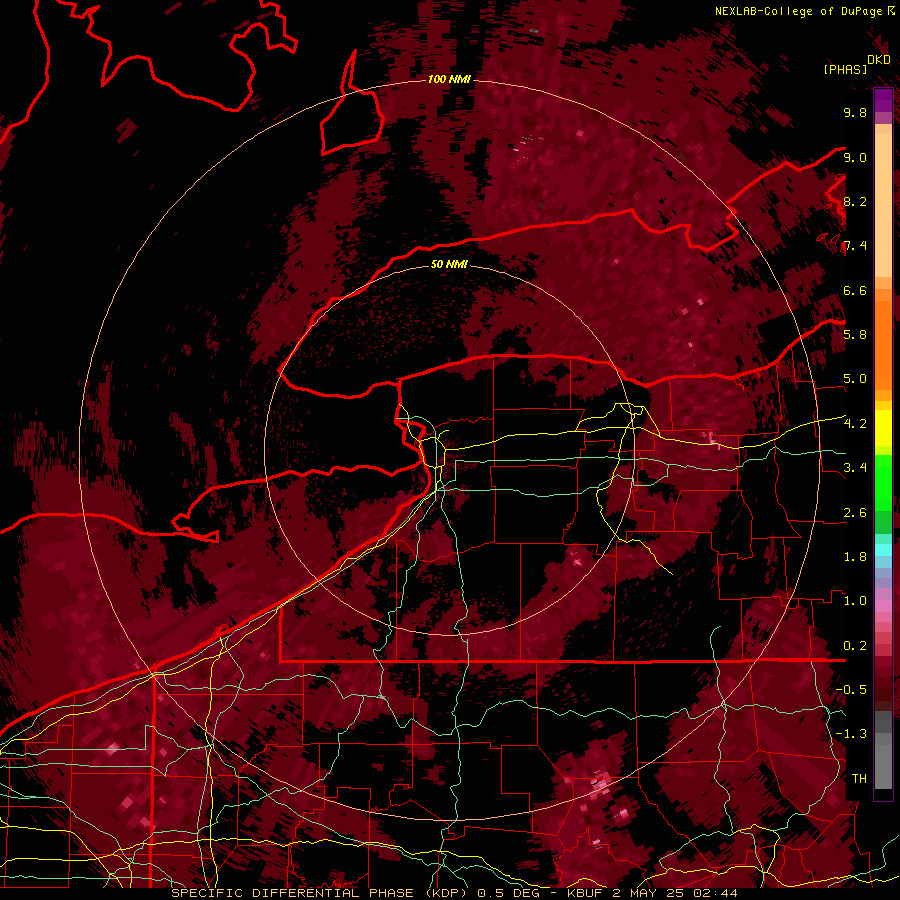Click the -0.5 scale value
The height and width of the screenshot is (900, 900).
tap(851, 690)
